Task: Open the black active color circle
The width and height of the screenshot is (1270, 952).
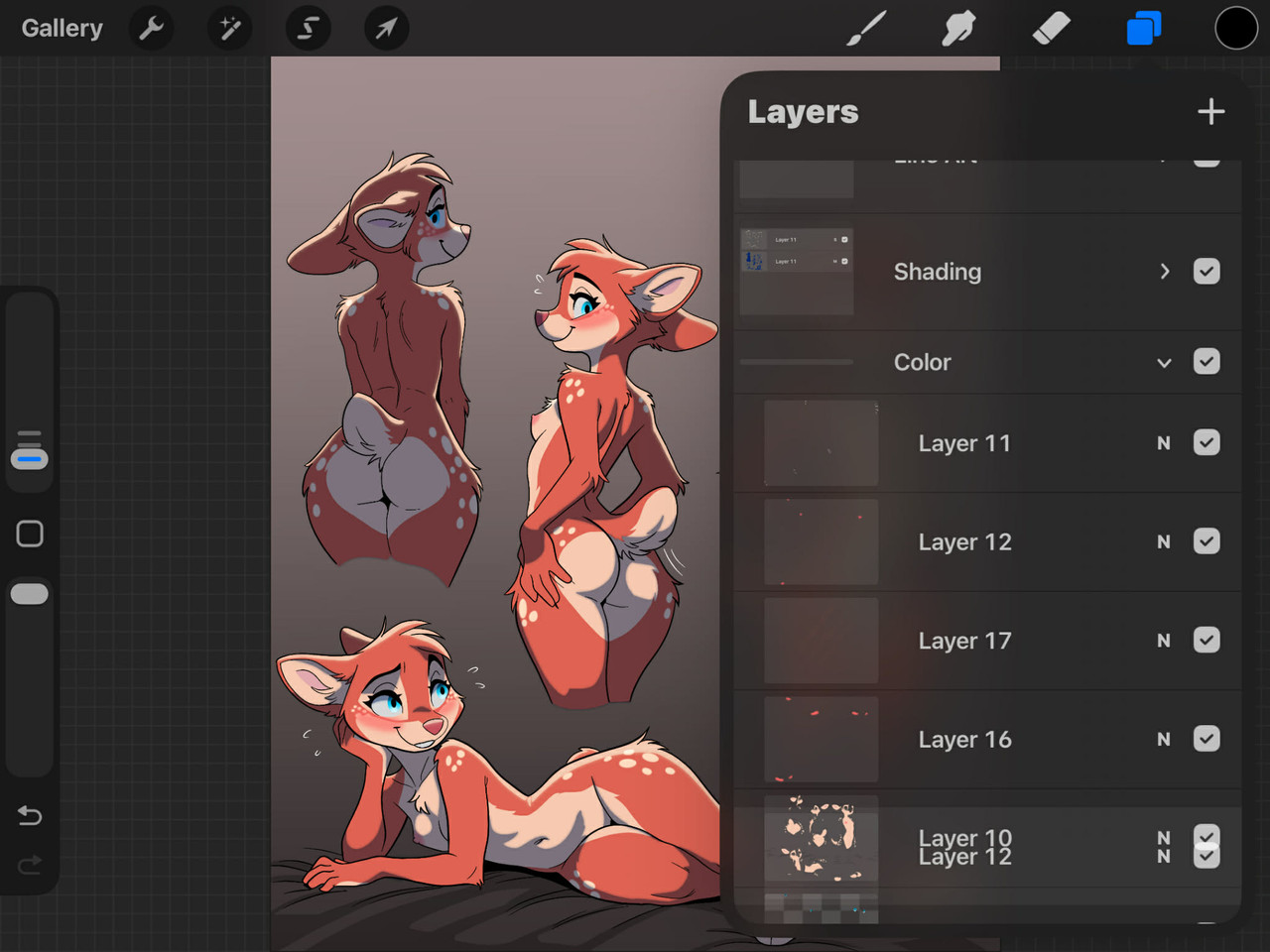Action: coord(1236,28)
